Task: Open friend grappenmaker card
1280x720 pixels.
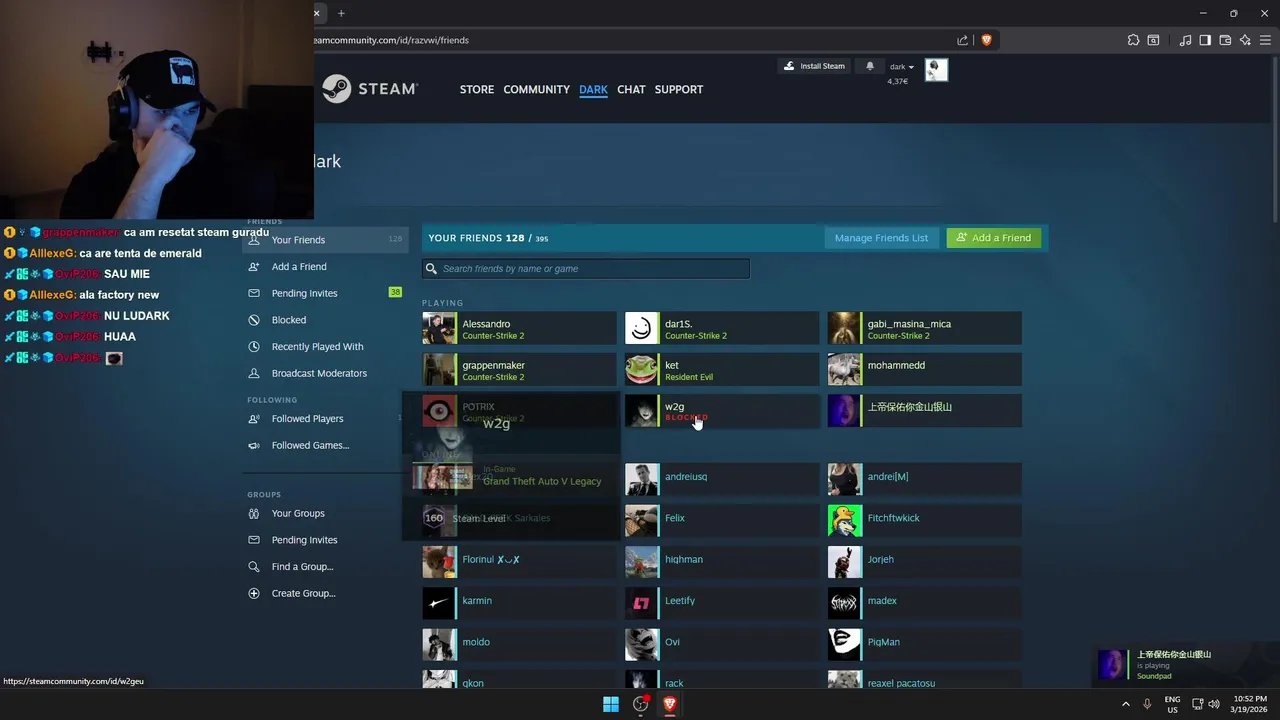Action: [x=519, y=369]
